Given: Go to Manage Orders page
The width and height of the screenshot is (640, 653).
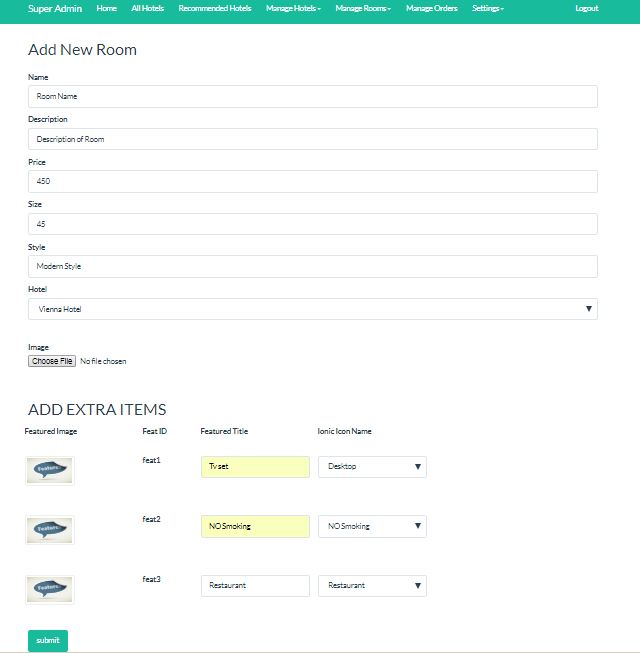Looking at the screenshot, I should pos(432,8).
